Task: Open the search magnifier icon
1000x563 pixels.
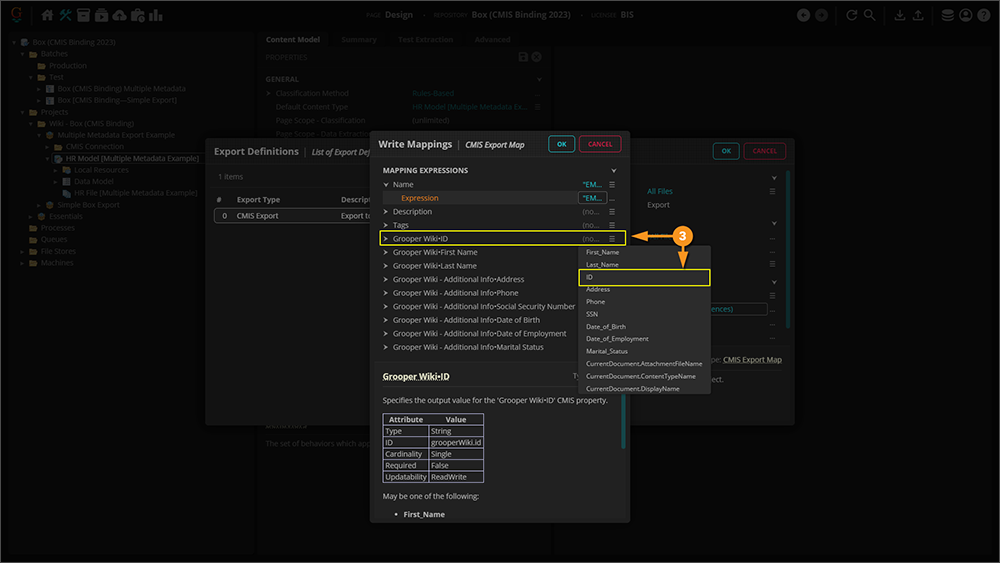Action: pyautogui.click(x=870, y=15)
